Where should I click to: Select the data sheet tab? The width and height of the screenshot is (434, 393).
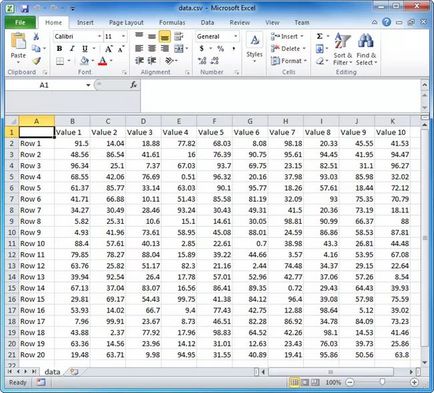tap(52, 372)
